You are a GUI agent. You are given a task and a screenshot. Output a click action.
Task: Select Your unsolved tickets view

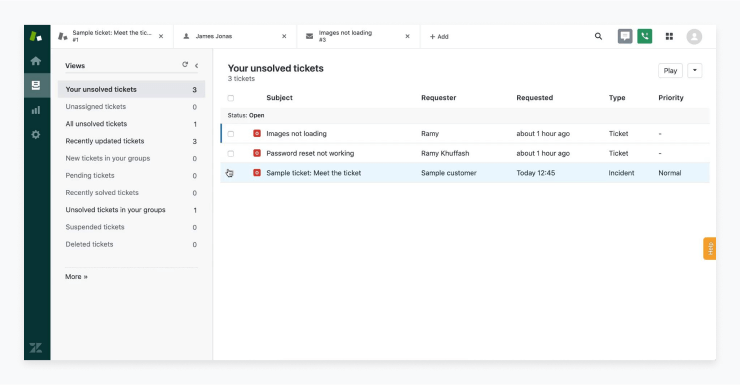point(131,90)
